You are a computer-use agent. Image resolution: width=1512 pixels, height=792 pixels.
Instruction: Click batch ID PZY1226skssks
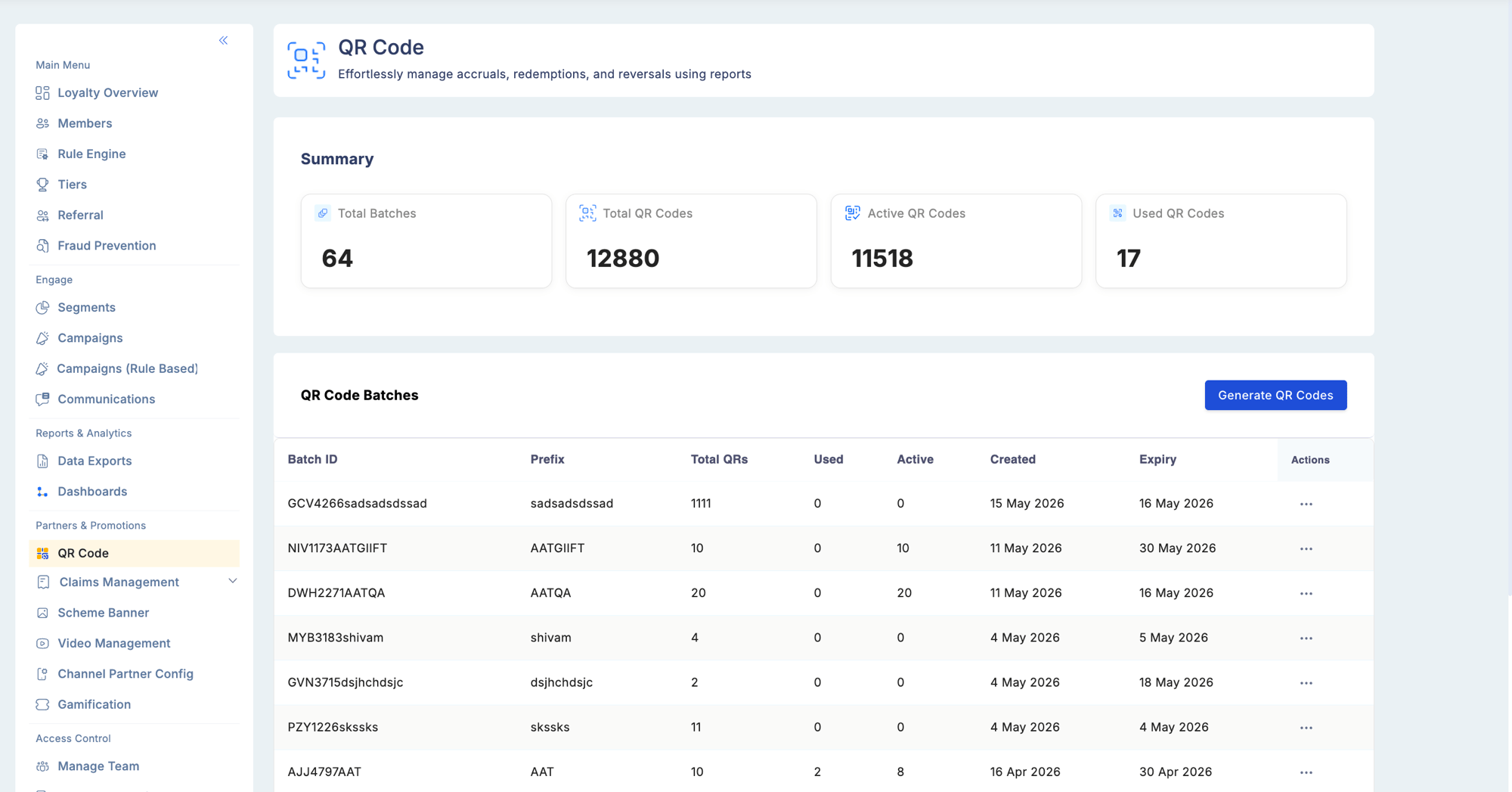[333, 728]
